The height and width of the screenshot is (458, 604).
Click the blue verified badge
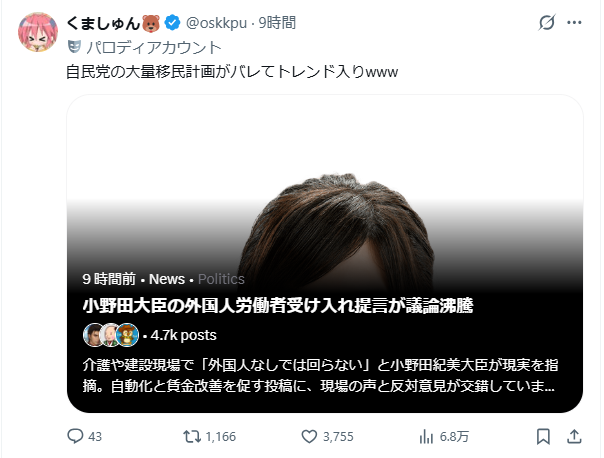[172, 23]
